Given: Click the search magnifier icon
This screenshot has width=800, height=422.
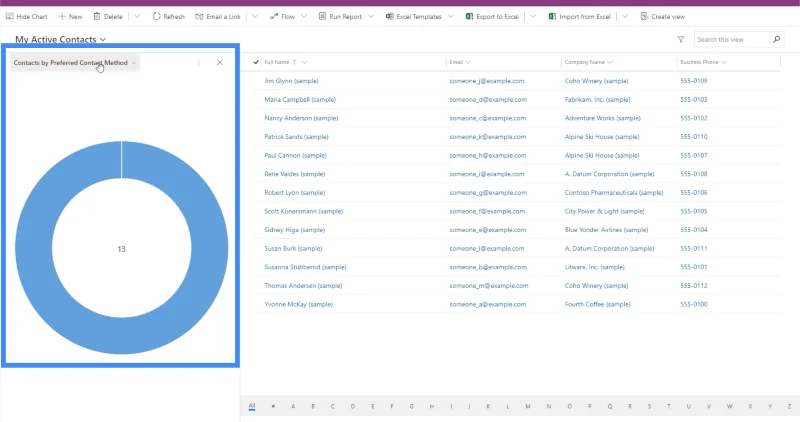Looking at the screenshot, I should [777, 39].
